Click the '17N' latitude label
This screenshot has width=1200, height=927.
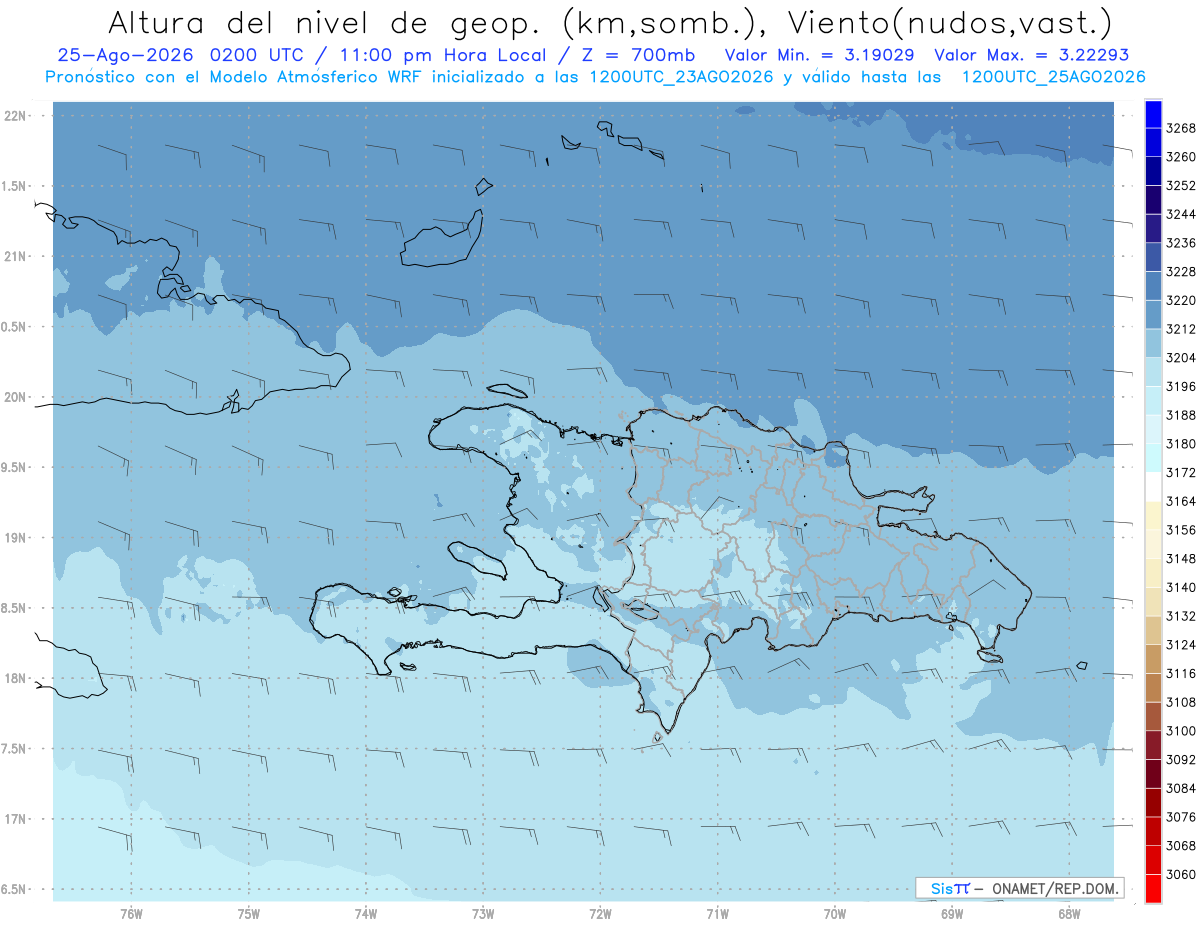[x=15, y=819]
